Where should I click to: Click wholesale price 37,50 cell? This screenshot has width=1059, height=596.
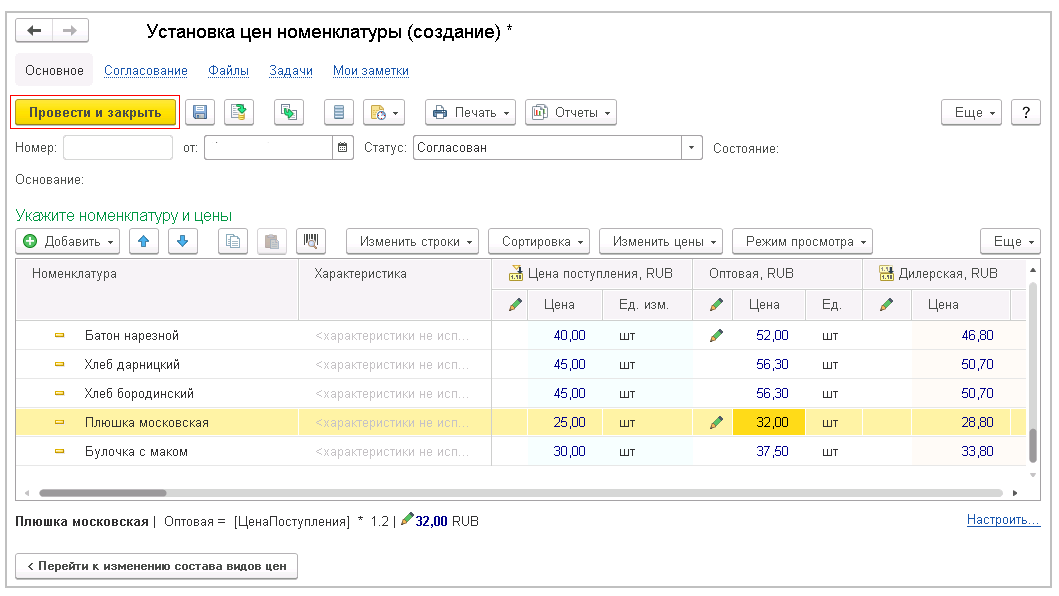769,451
